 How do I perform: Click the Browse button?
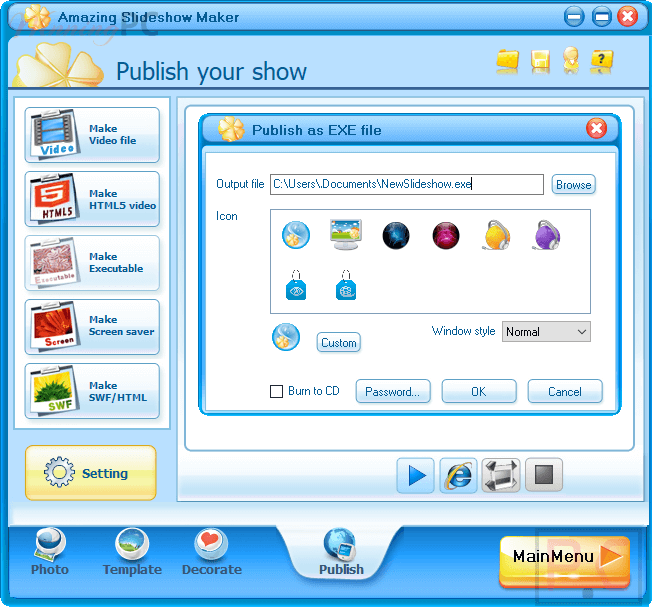pyautogui.click(x=573, y=184)
